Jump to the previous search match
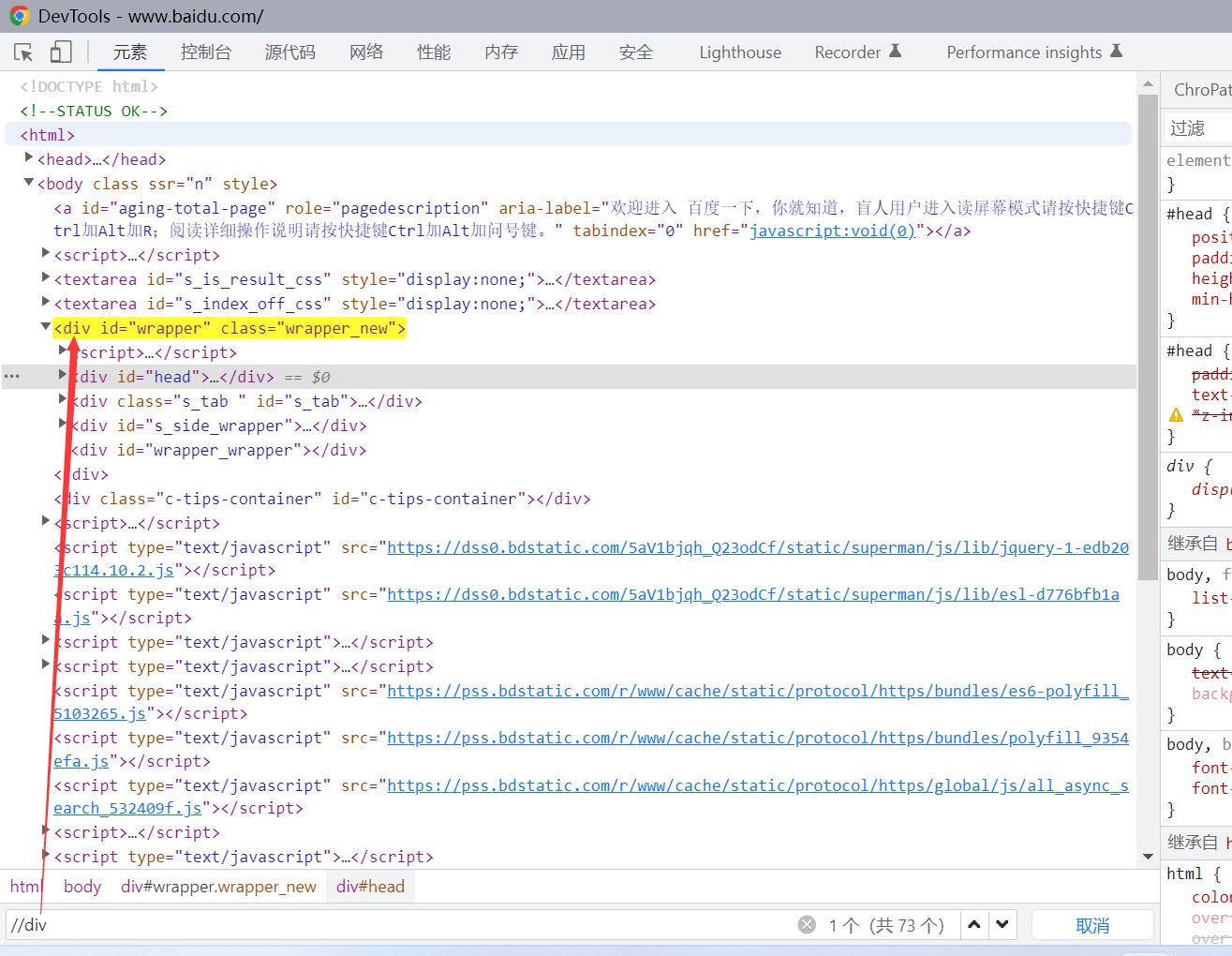This screenshot has width=1232, height=956. 974,925
